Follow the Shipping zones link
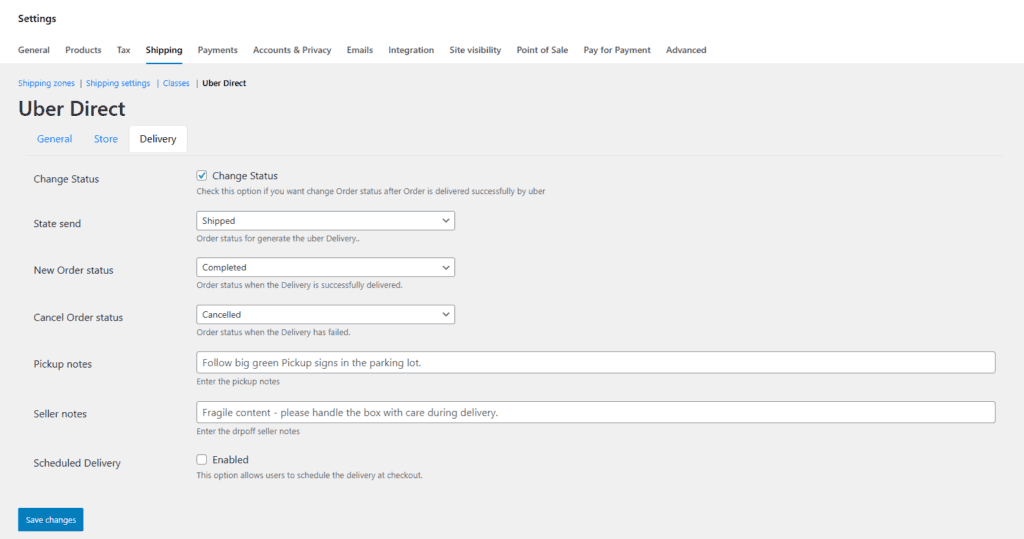The image size is (1024, 539). click(x=46, y=83)
